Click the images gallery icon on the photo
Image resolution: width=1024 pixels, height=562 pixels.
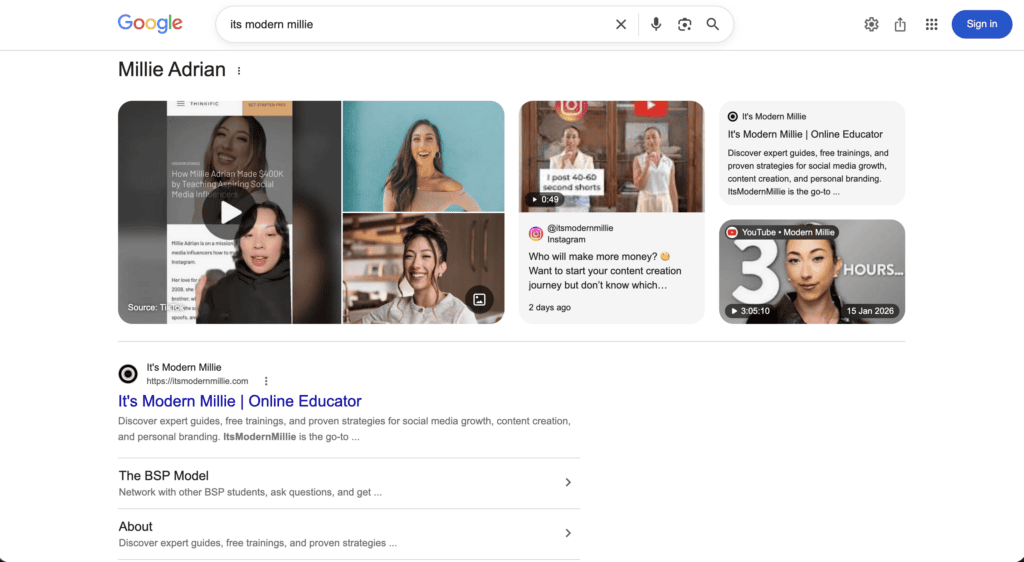pos(479,300)
